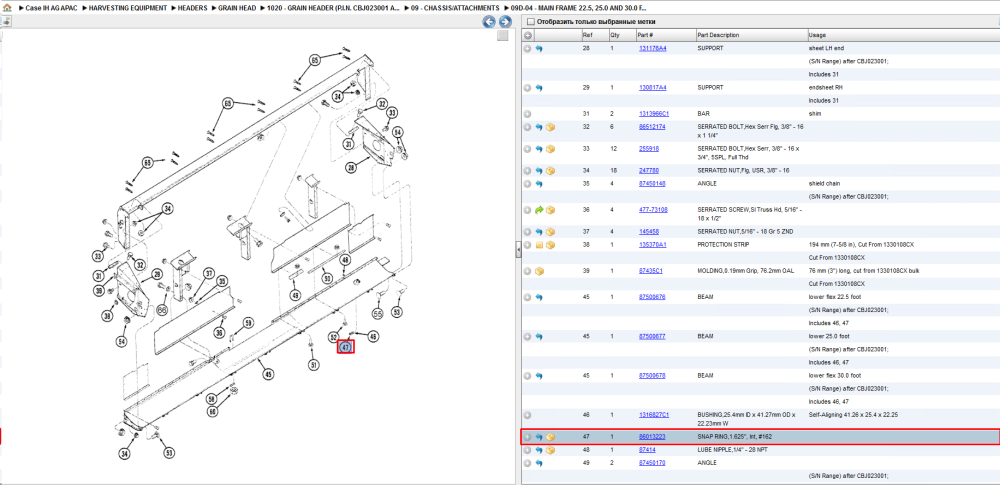This screenshot has width=1000, height=485.
Task: Click the plus icon in the table header
Action: click(527, 36)
